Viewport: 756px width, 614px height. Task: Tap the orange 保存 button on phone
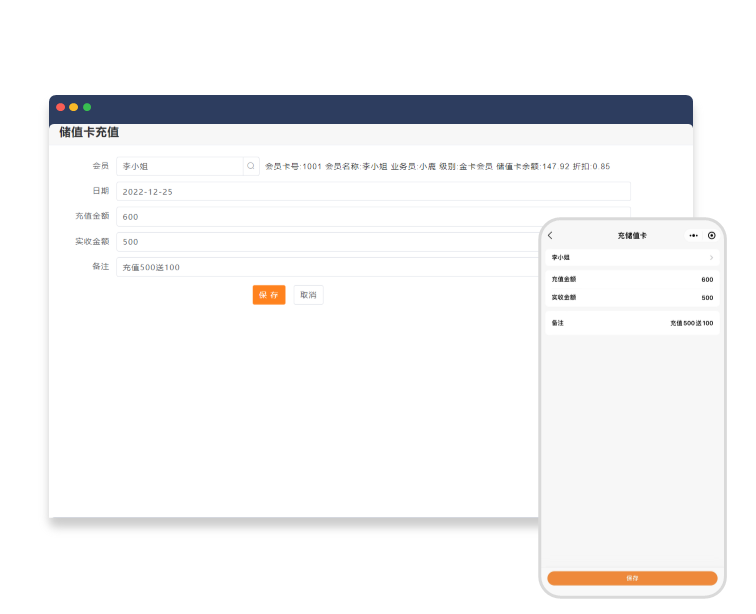click(632, 578)
